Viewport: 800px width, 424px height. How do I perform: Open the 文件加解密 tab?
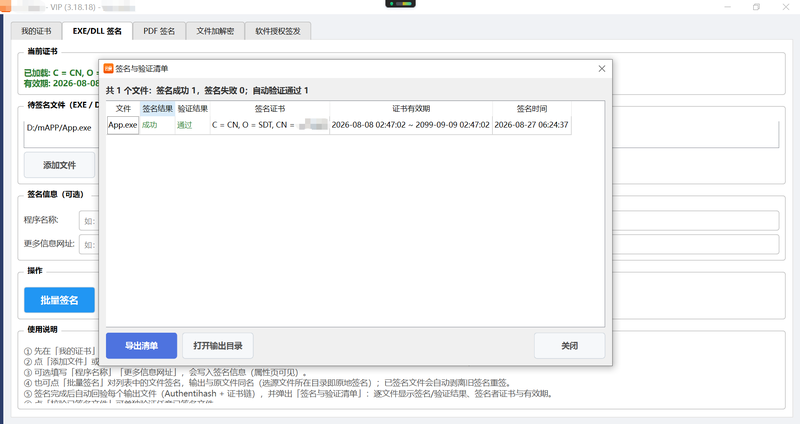coord(215,31)
